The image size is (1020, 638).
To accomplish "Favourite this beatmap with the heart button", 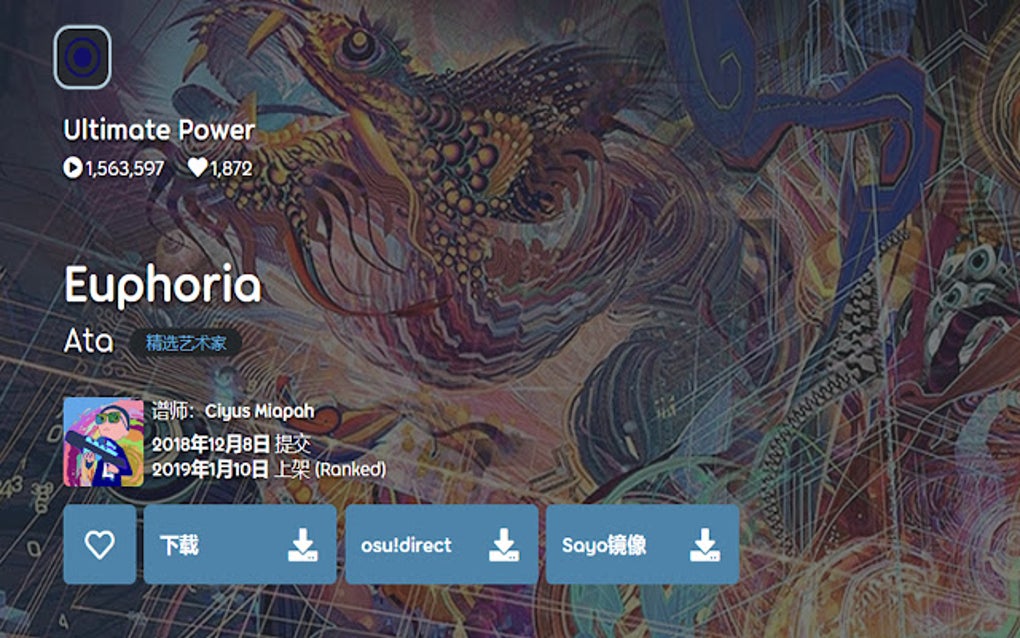I will pyautogui.click(x=100, y=544).
